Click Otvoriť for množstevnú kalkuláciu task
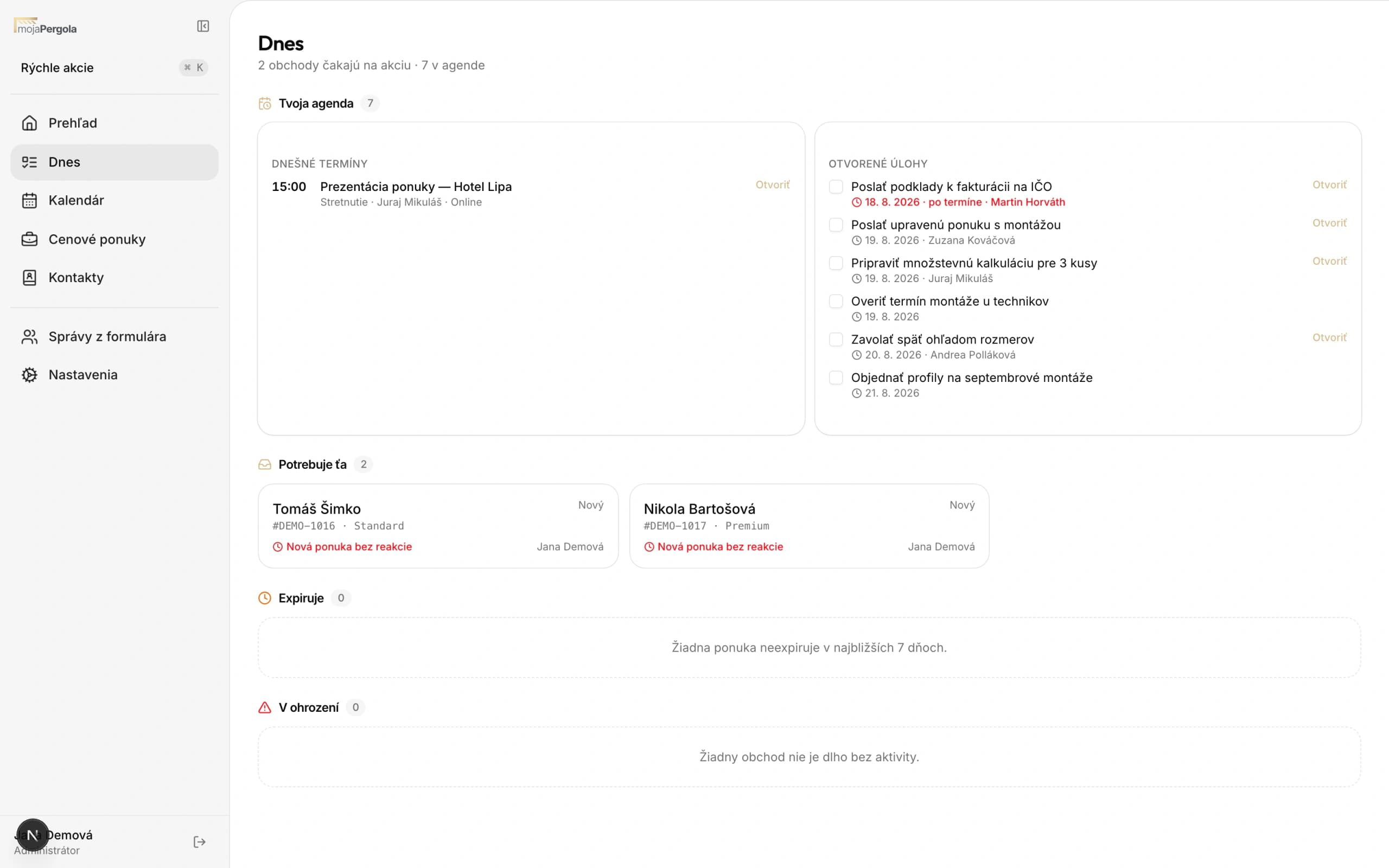This screenshot has height=868, width=1389. (x=1329, y=261)
